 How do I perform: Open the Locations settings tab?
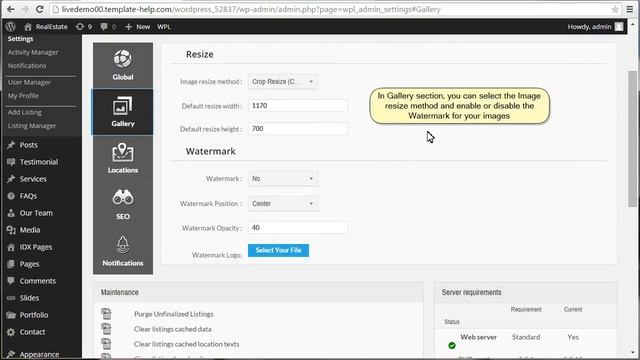(123, 158)
